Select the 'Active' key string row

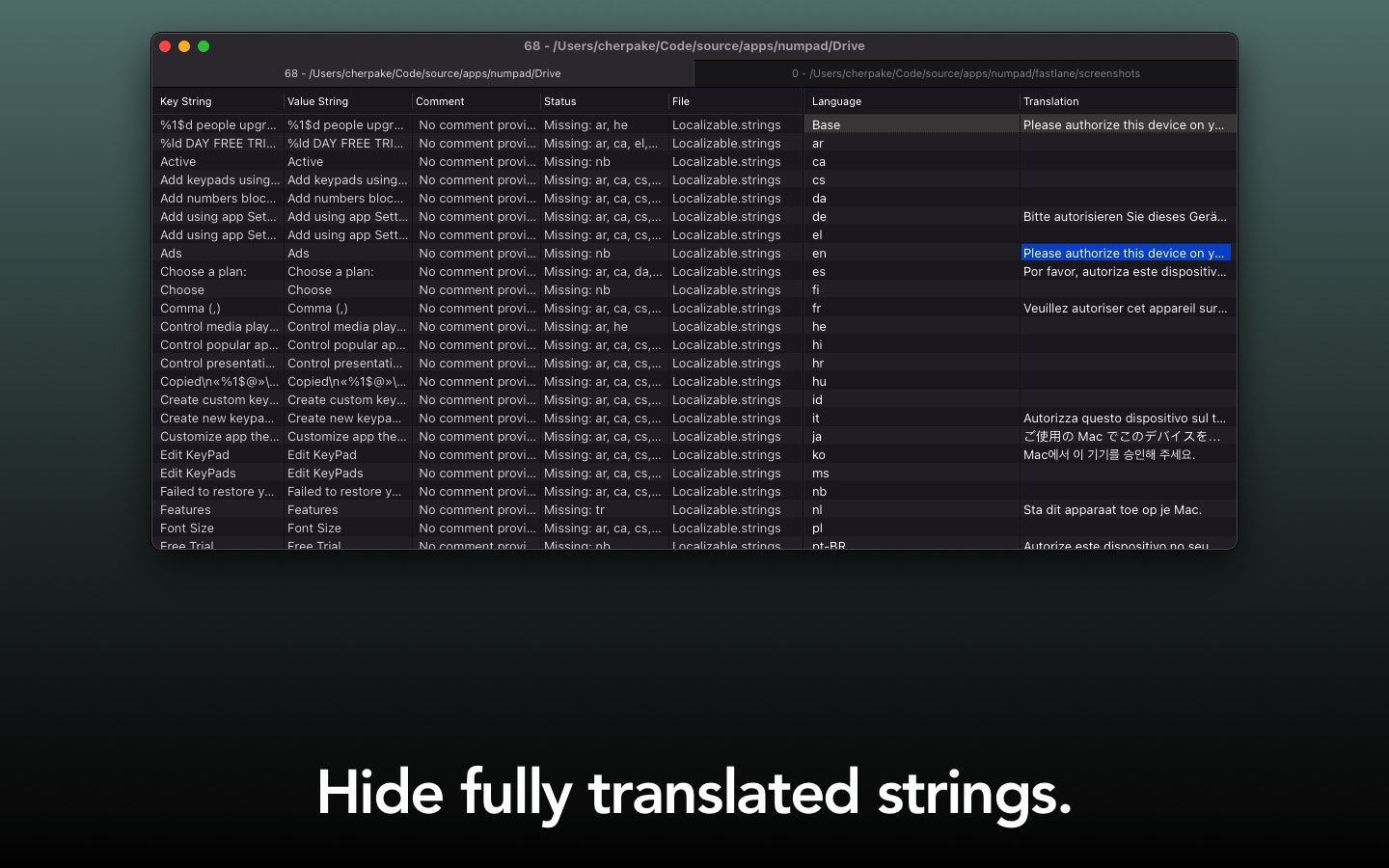coord(477,161)
